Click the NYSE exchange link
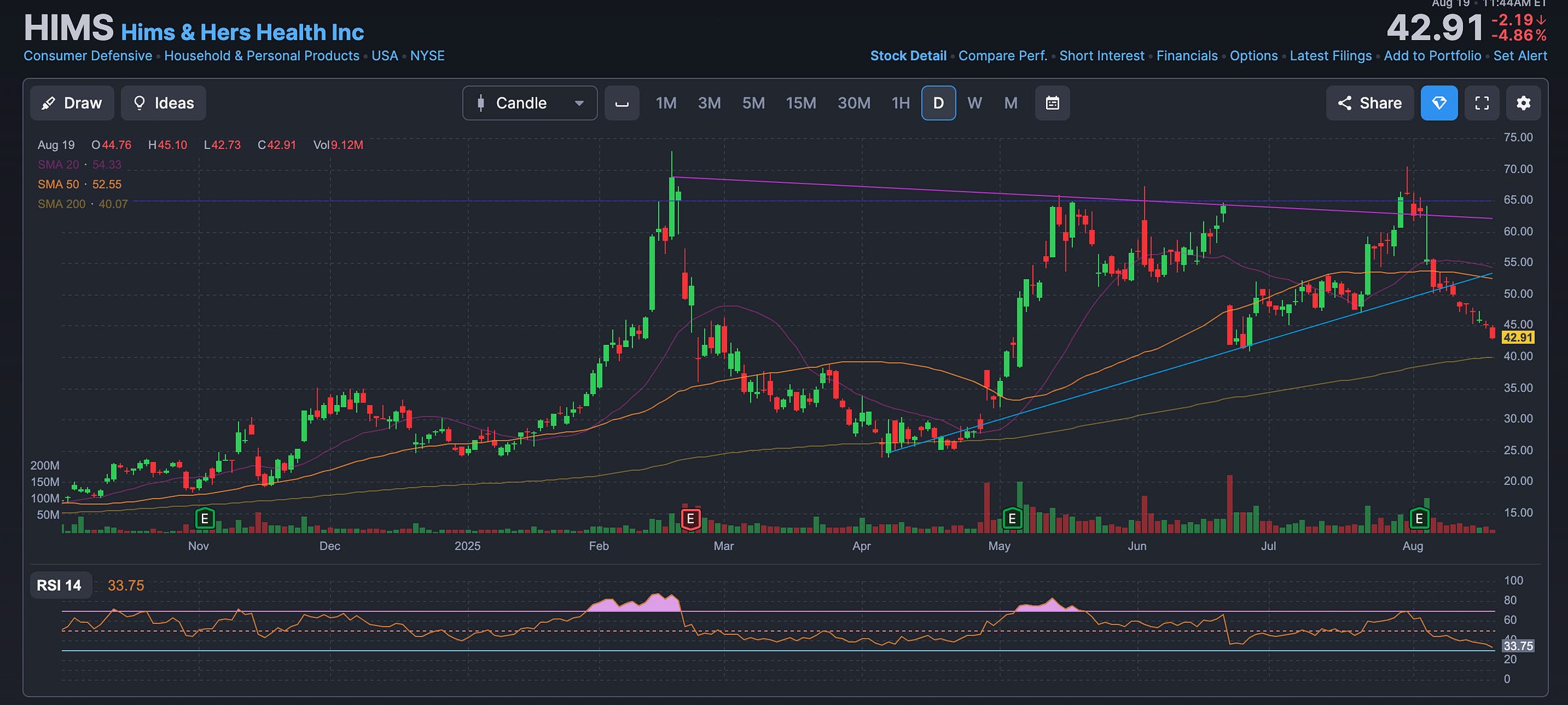This screenshot has width=1568, height=705. (x=427, y=56)
